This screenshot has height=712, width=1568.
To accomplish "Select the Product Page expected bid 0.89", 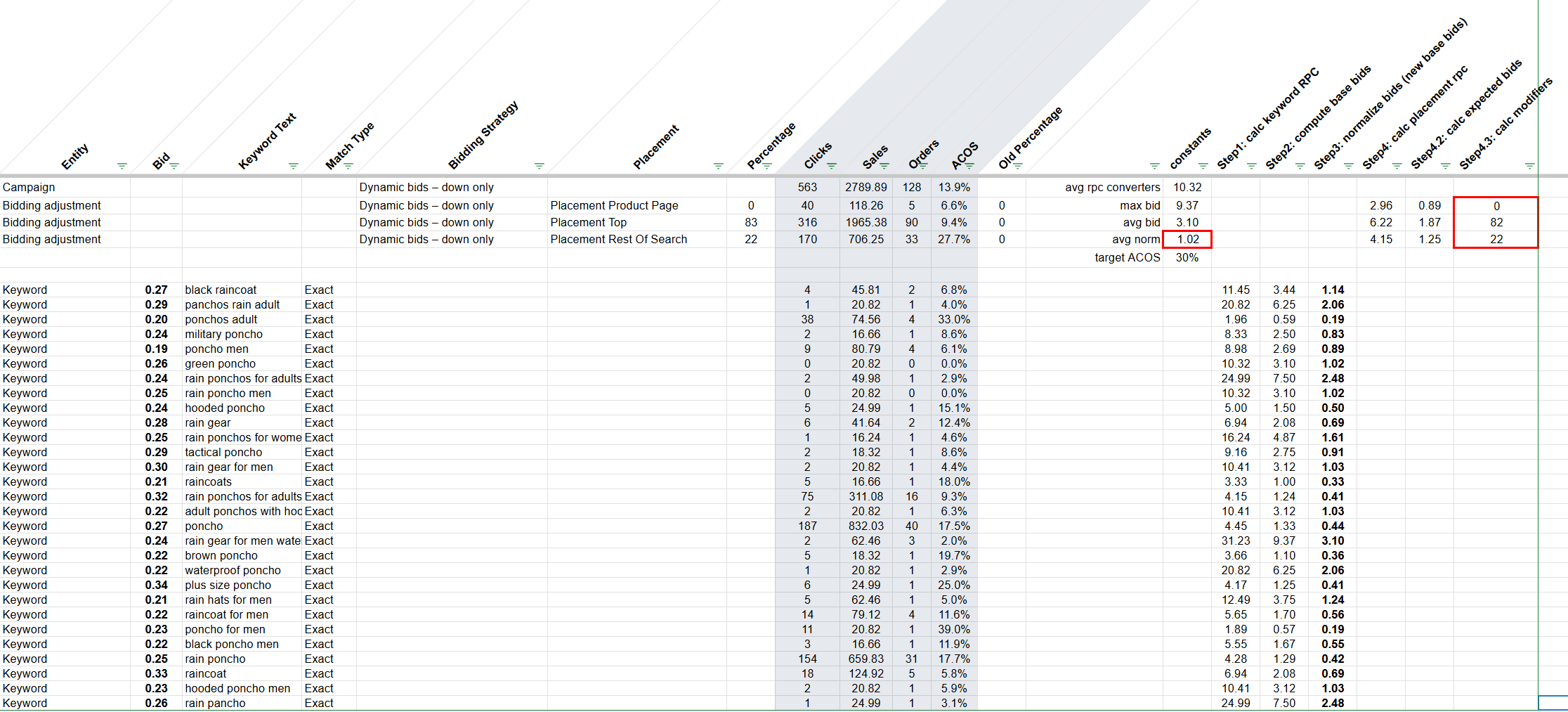I will [1430, 205].
